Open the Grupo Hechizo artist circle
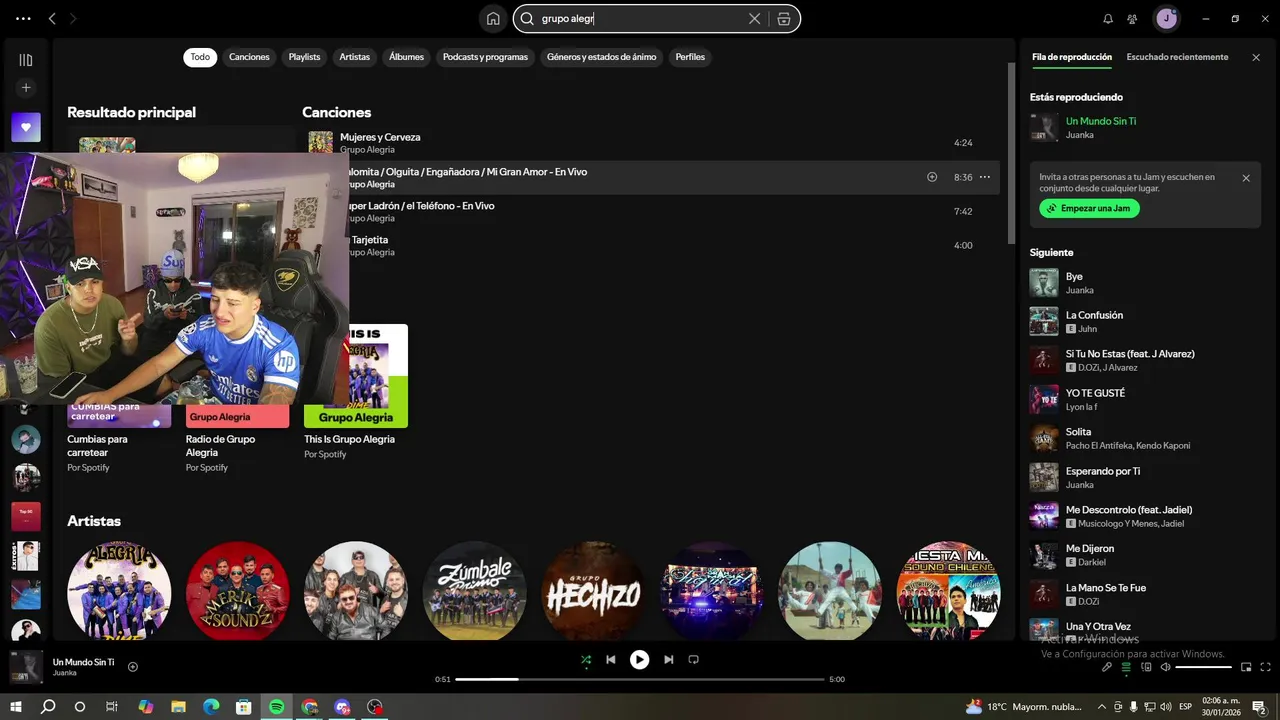The height and width of the screenshot is (720, 1280). click(593, 593)
